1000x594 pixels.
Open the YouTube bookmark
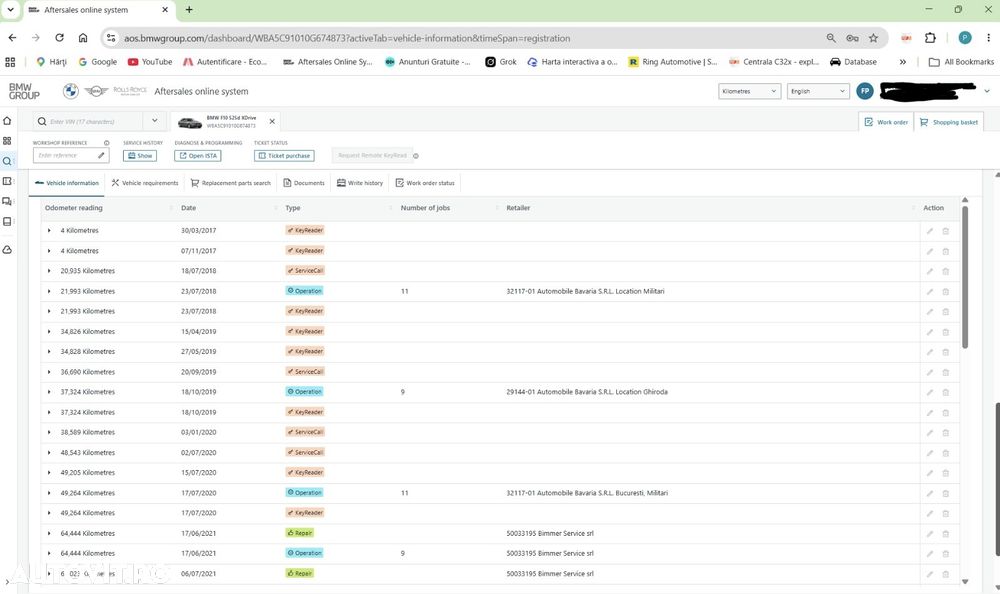click(x=150, y=62)
